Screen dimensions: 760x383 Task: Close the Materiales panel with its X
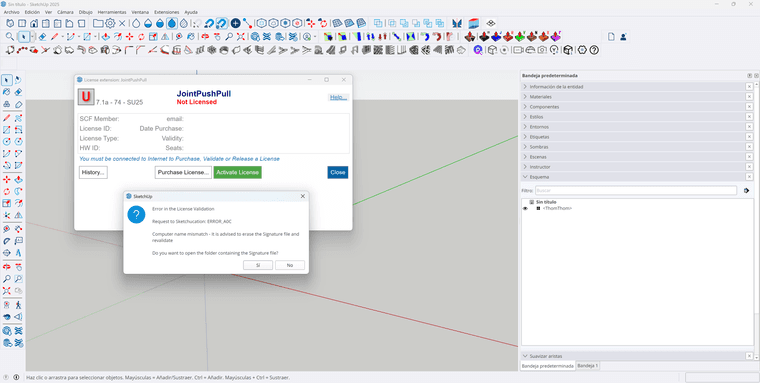(749, 97)
